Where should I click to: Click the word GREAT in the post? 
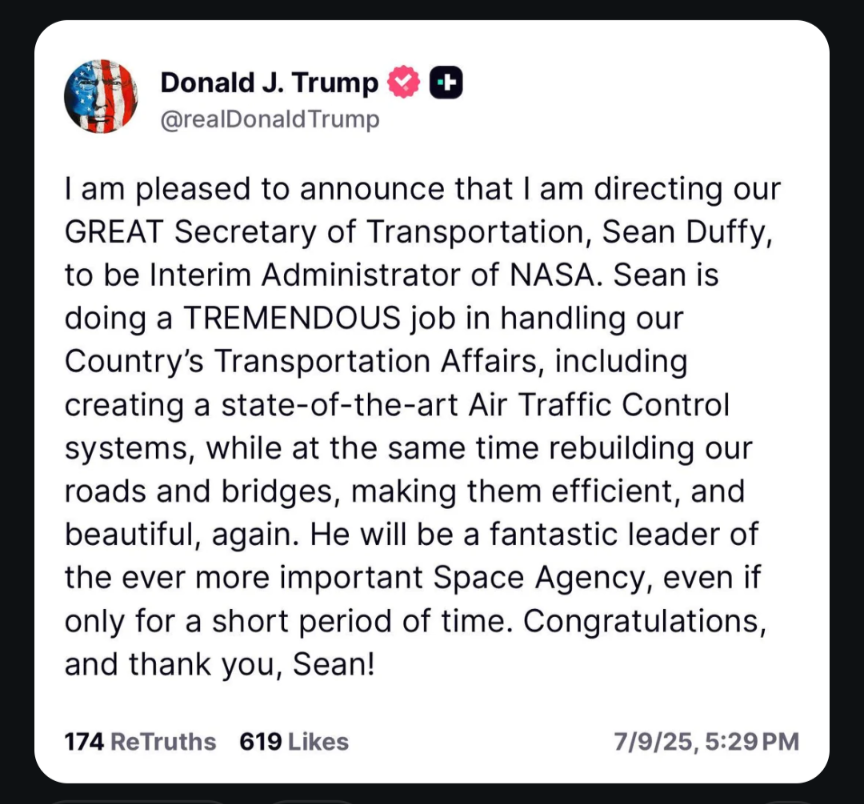[x=114, y=232]
